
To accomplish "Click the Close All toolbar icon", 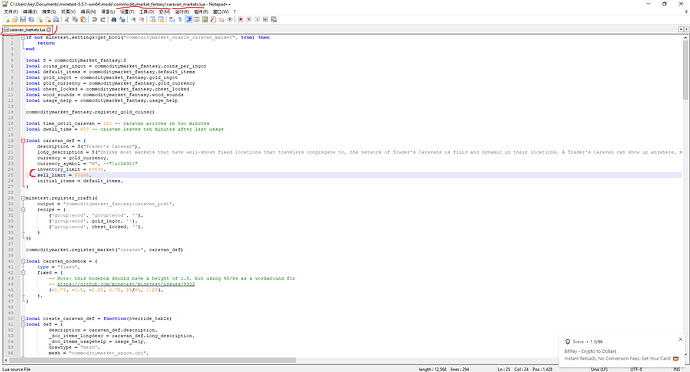I will click(x=48, y=19).
